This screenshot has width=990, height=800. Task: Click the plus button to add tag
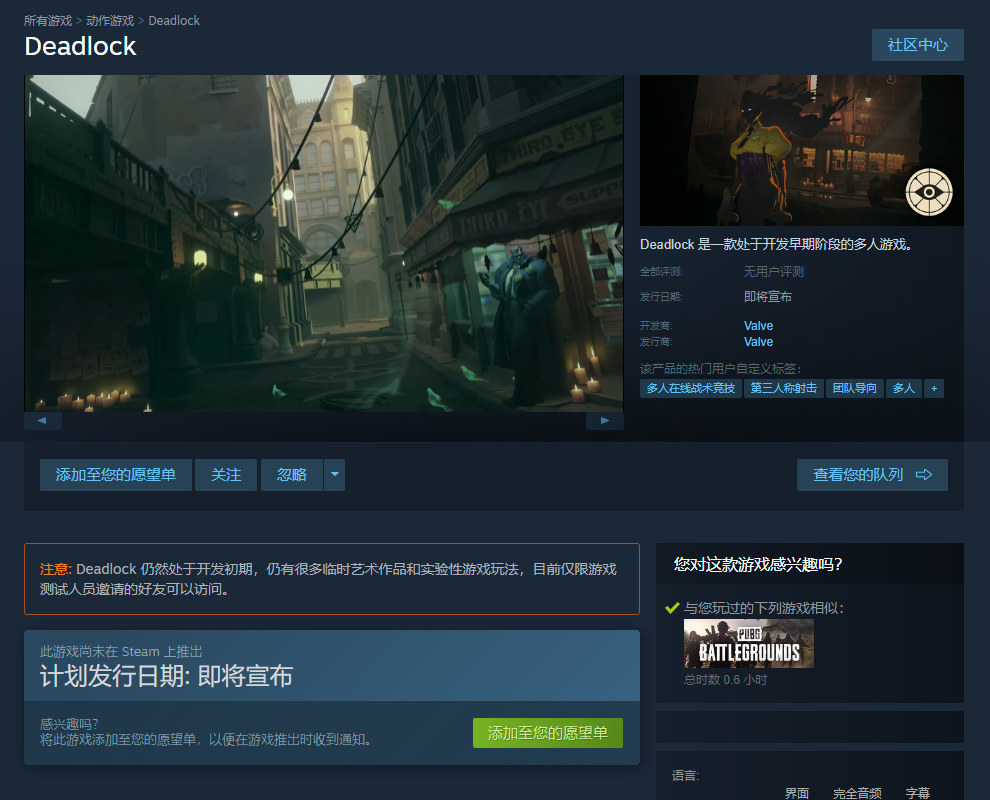(x=934, y=388)
